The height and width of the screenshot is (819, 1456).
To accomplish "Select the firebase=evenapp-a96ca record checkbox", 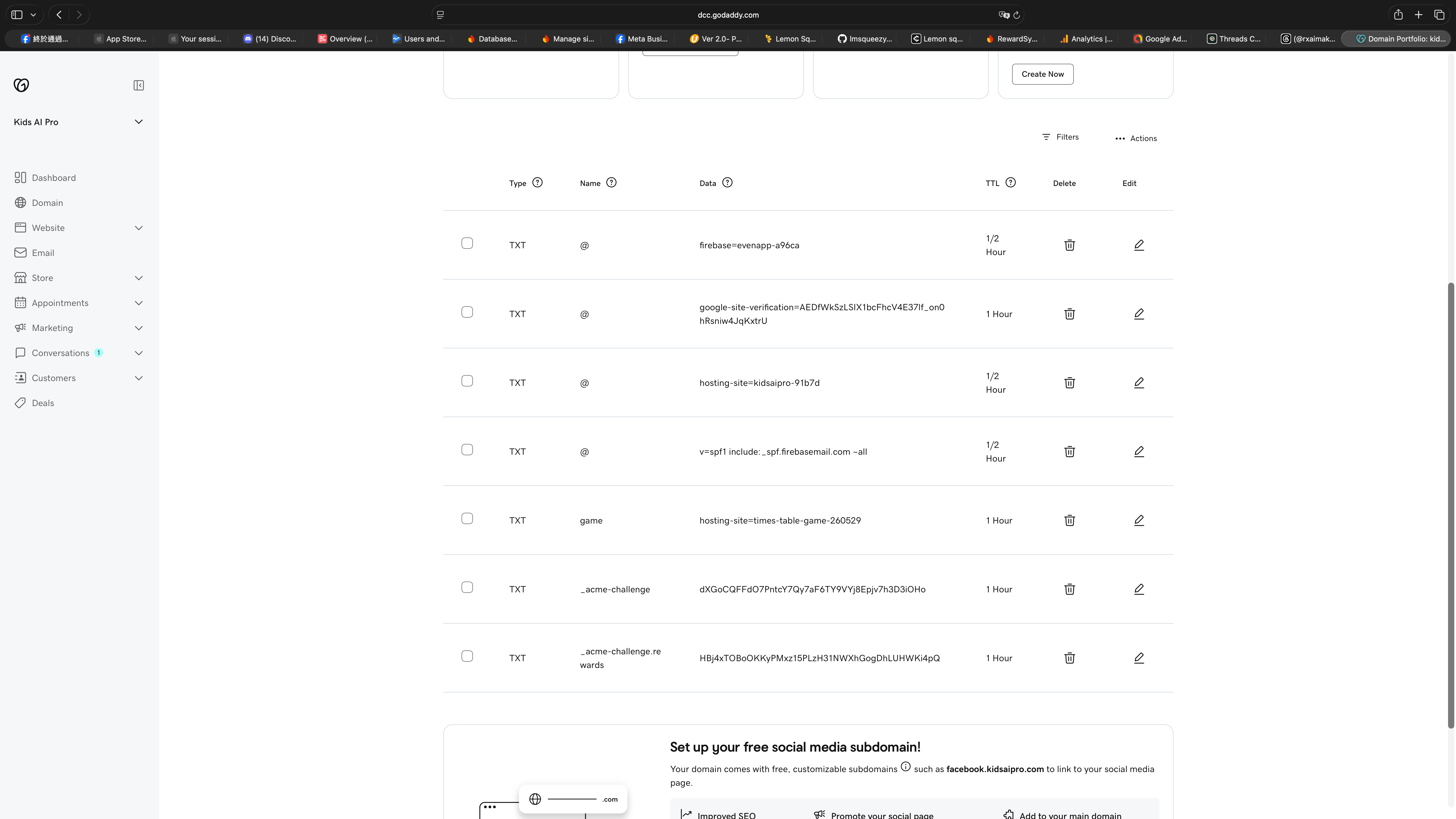I will [x=467, y=243].
